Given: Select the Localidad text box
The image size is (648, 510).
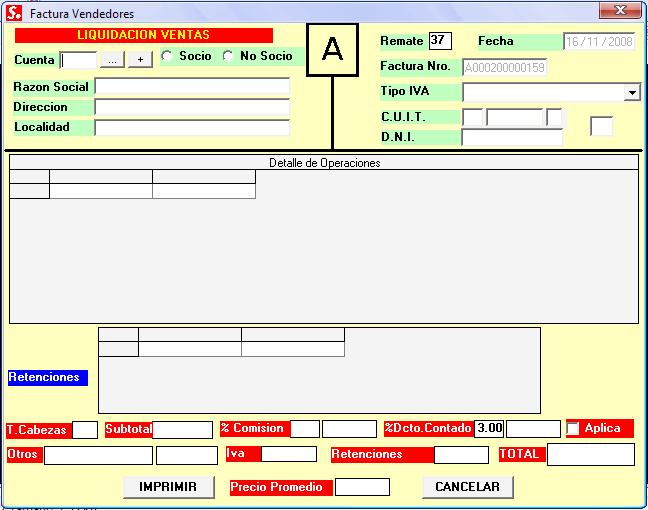Looking at the screenshot, I should [x=191, y=127].
